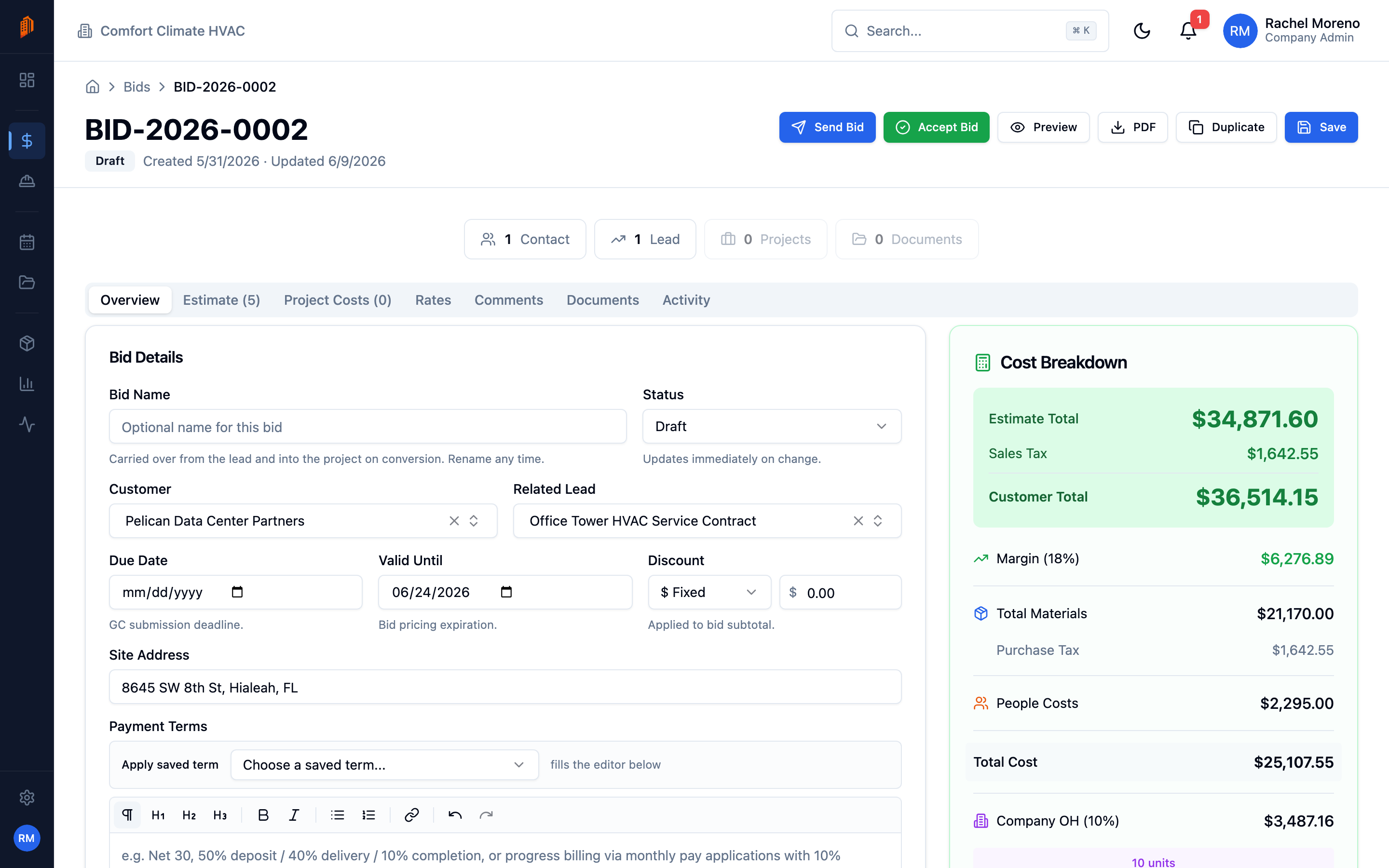Download the bid as PDF

click(x=1132, y=127)
